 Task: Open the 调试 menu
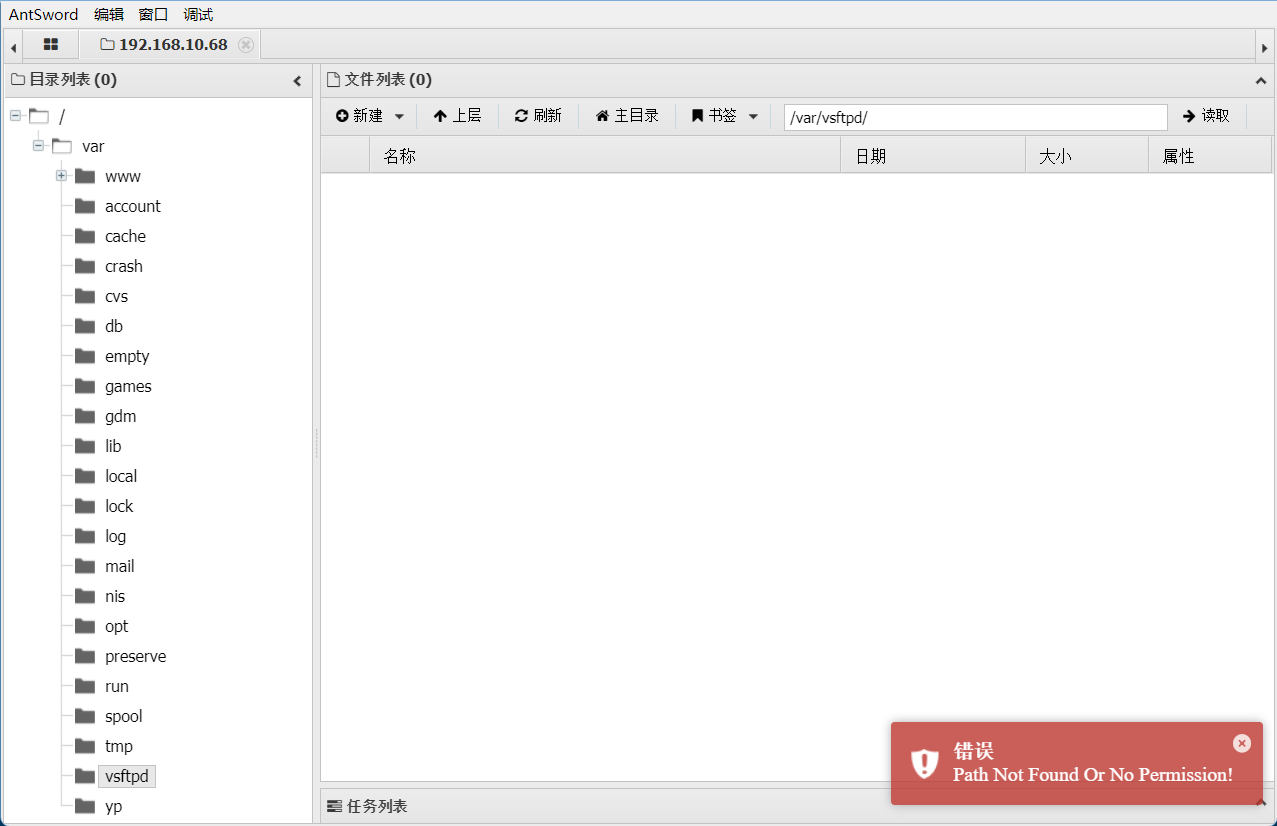[199, 15]
